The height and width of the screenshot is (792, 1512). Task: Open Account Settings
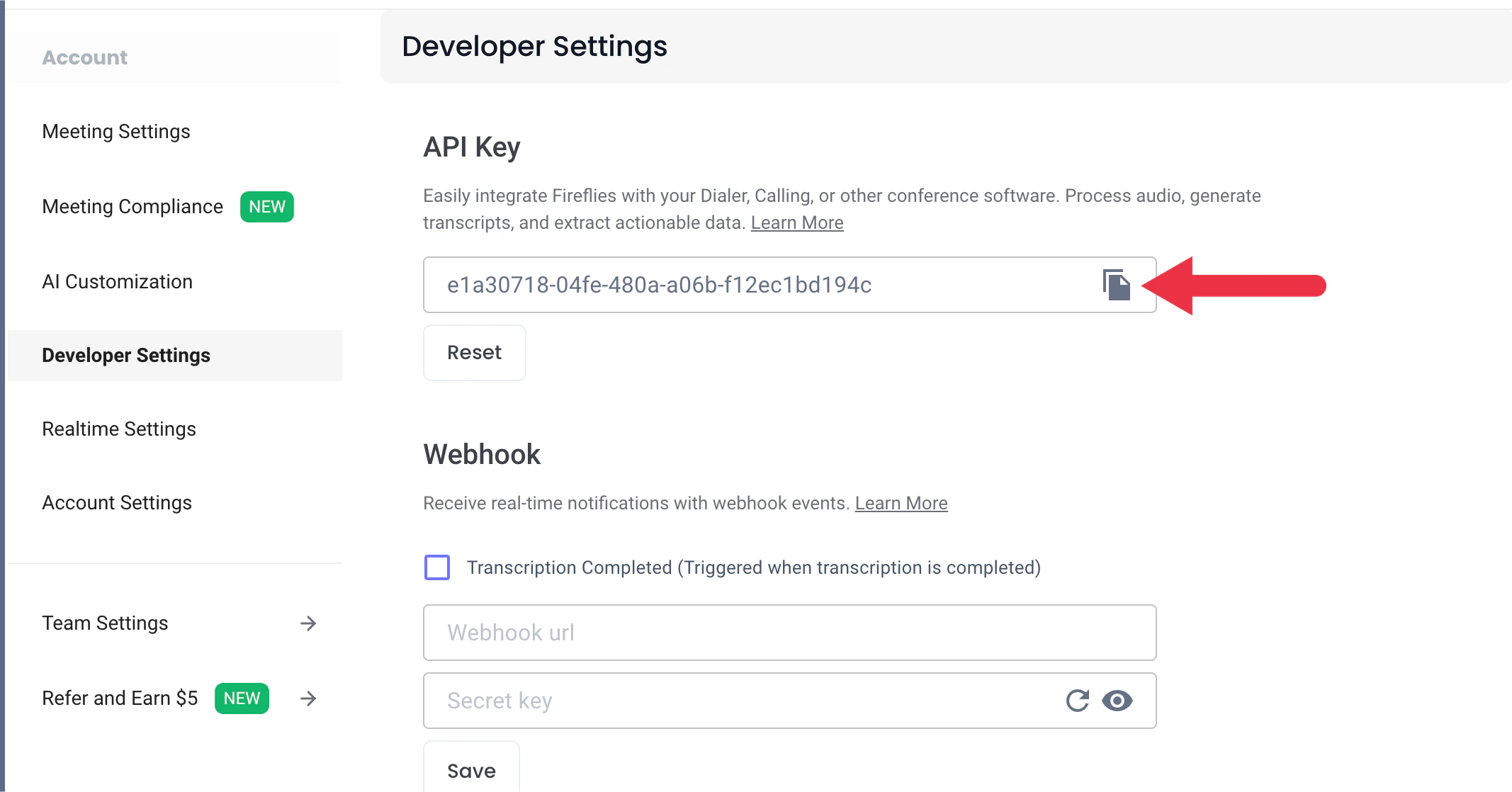[x=117, y=502]
